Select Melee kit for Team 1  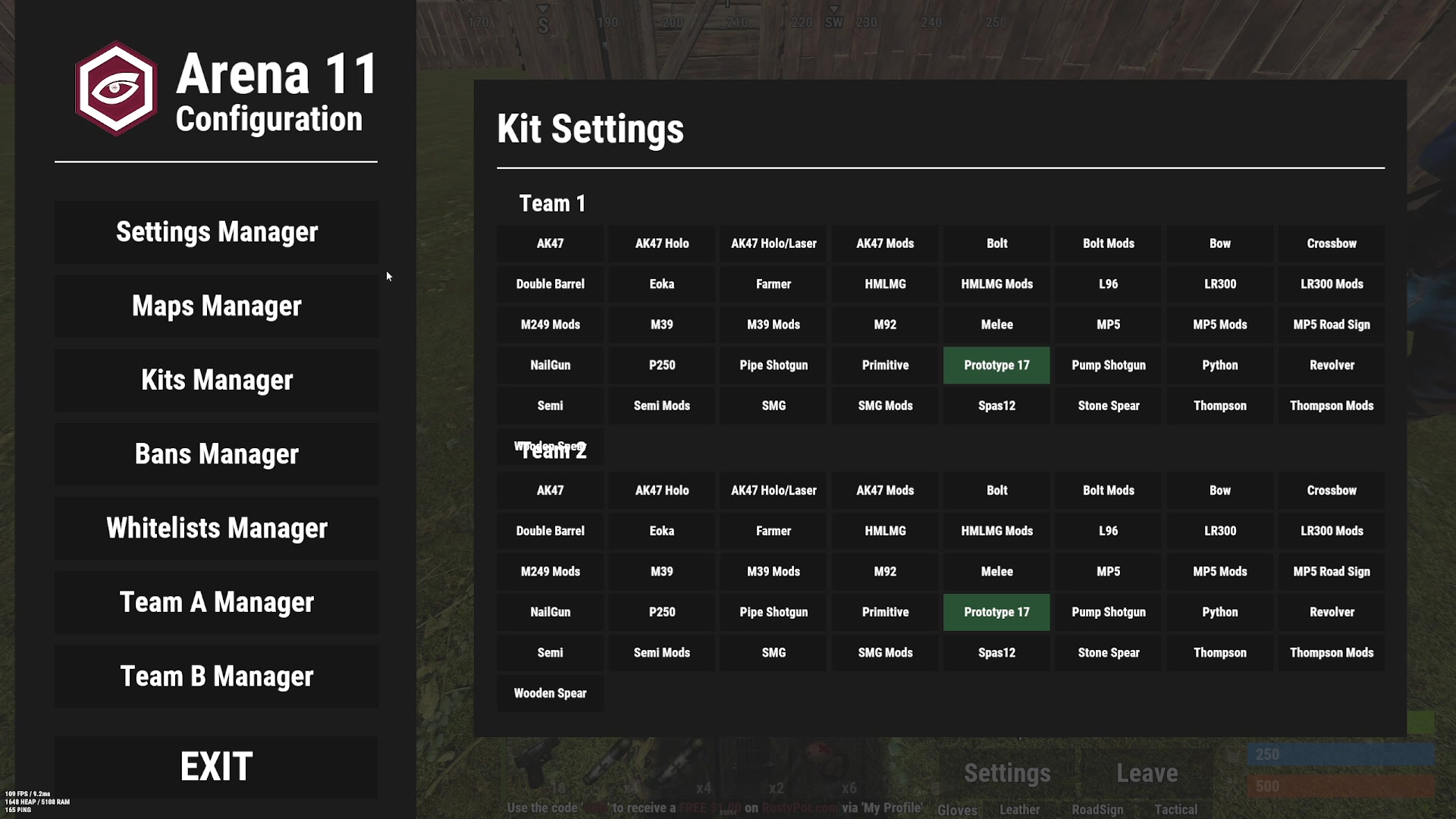(996, 325)
